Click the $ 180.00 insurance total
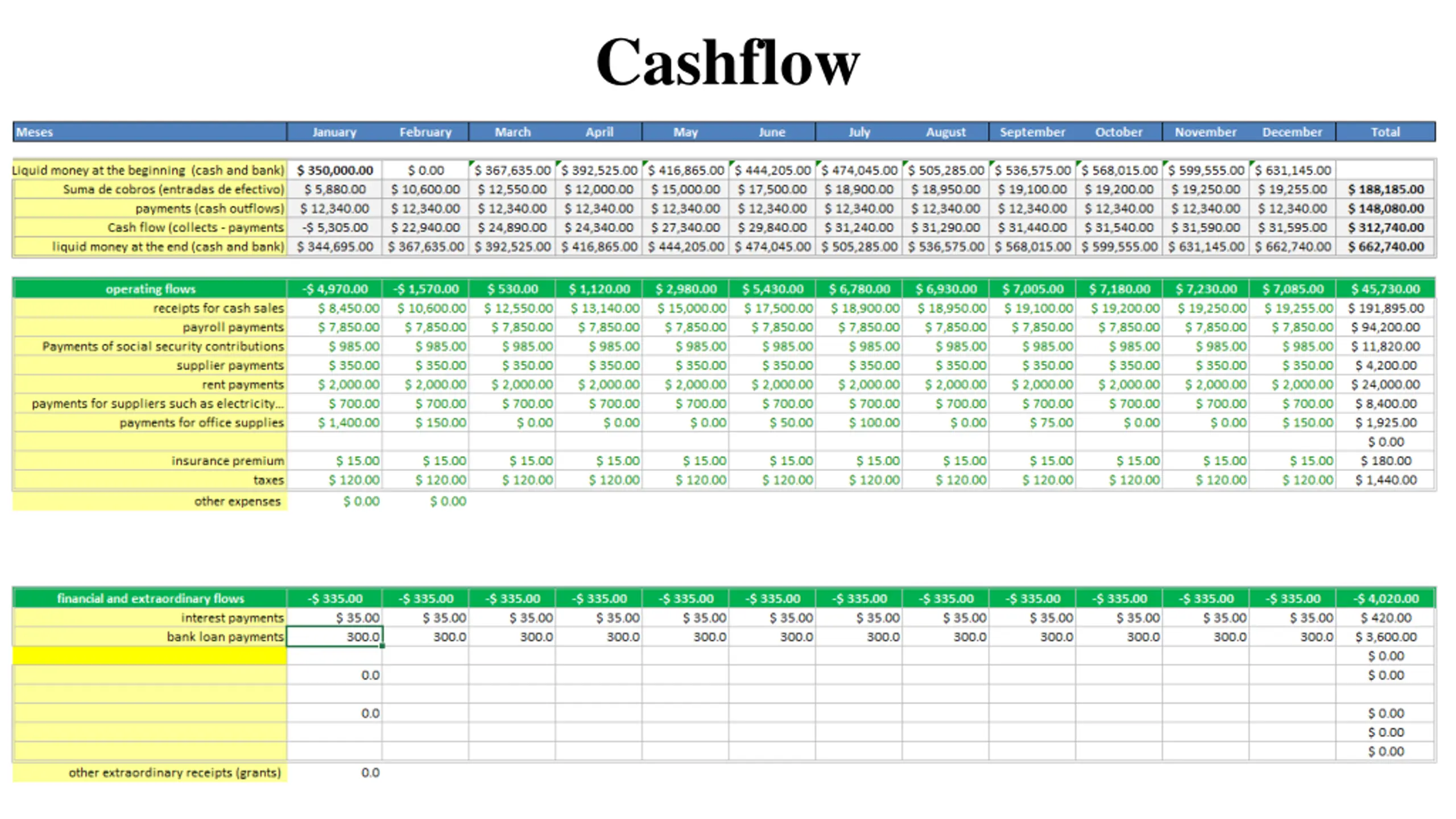1456x819 pixels. coord(1385,461)
